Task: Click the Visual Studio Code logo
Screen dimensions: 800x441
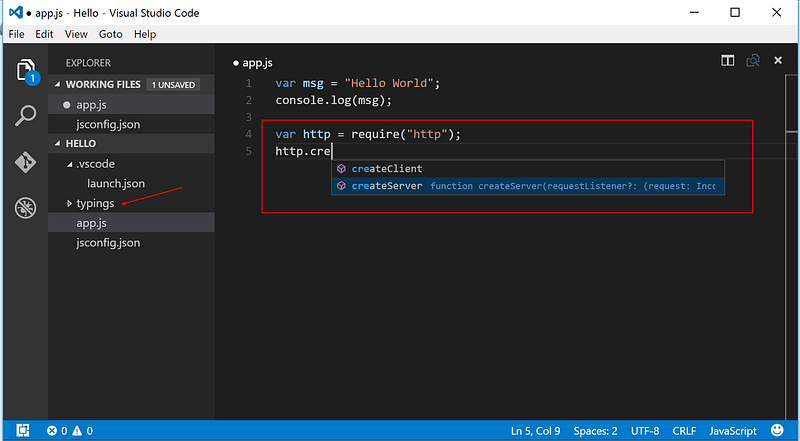Action: 16,13
